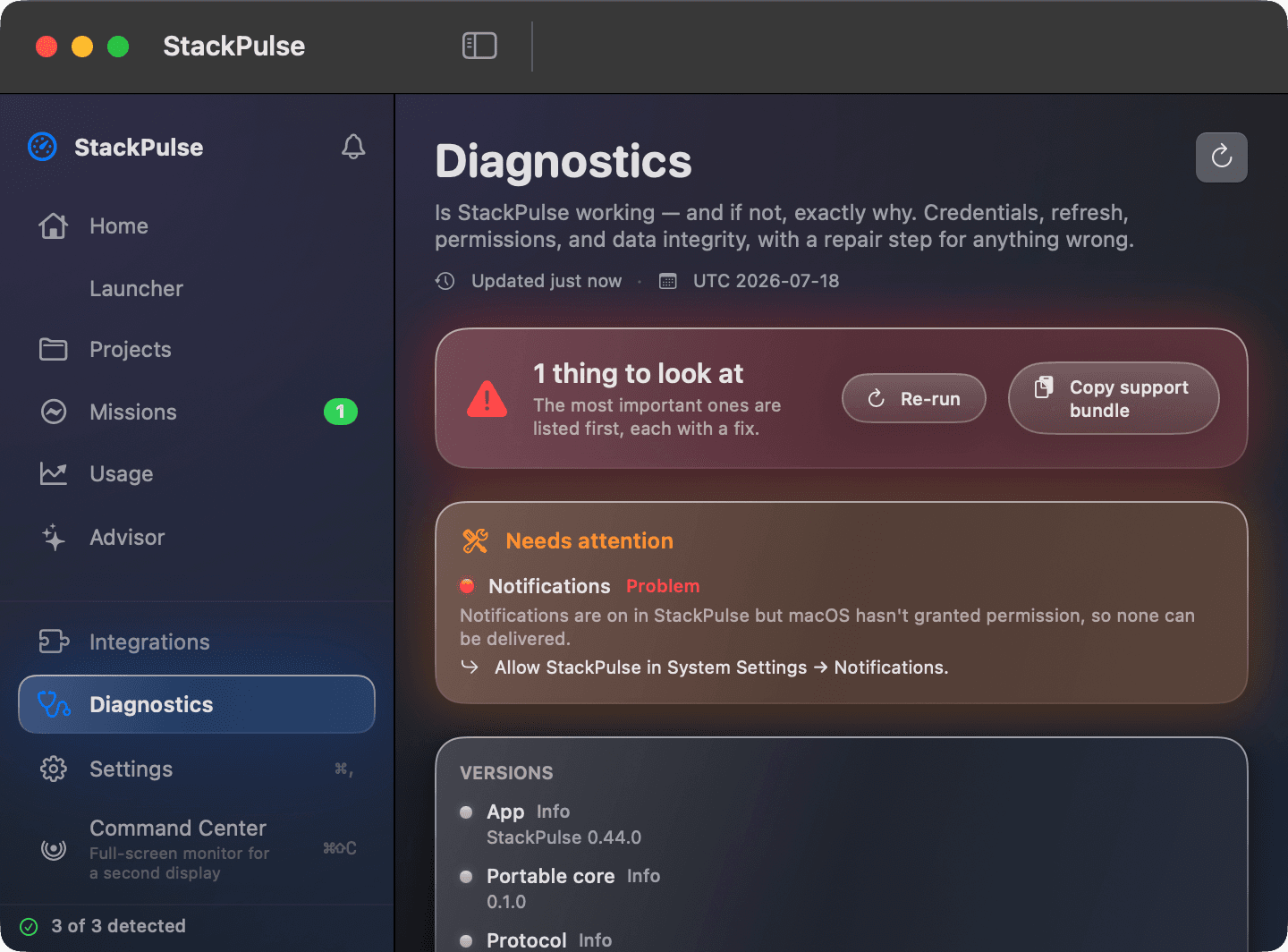Image resolution: width=1288 pixels, height=952 pixels.
Task: Launch Command Center full-screen monitor
Action: (x=197, y=848)
